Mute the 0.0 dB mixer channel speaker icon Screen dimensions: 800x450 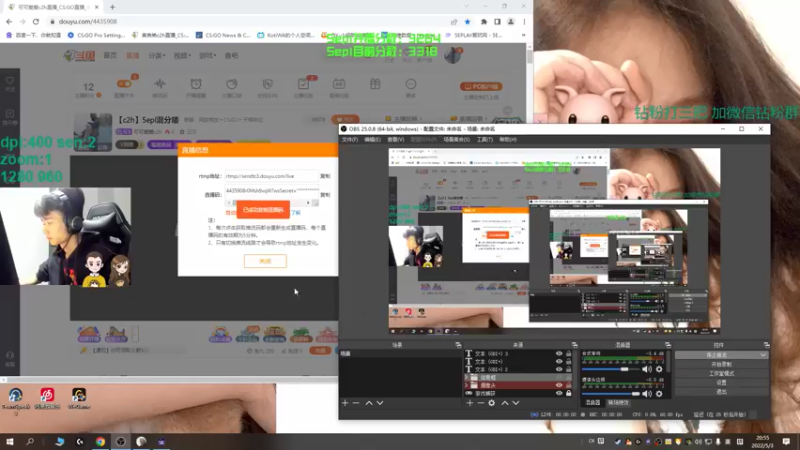(647, 394)
